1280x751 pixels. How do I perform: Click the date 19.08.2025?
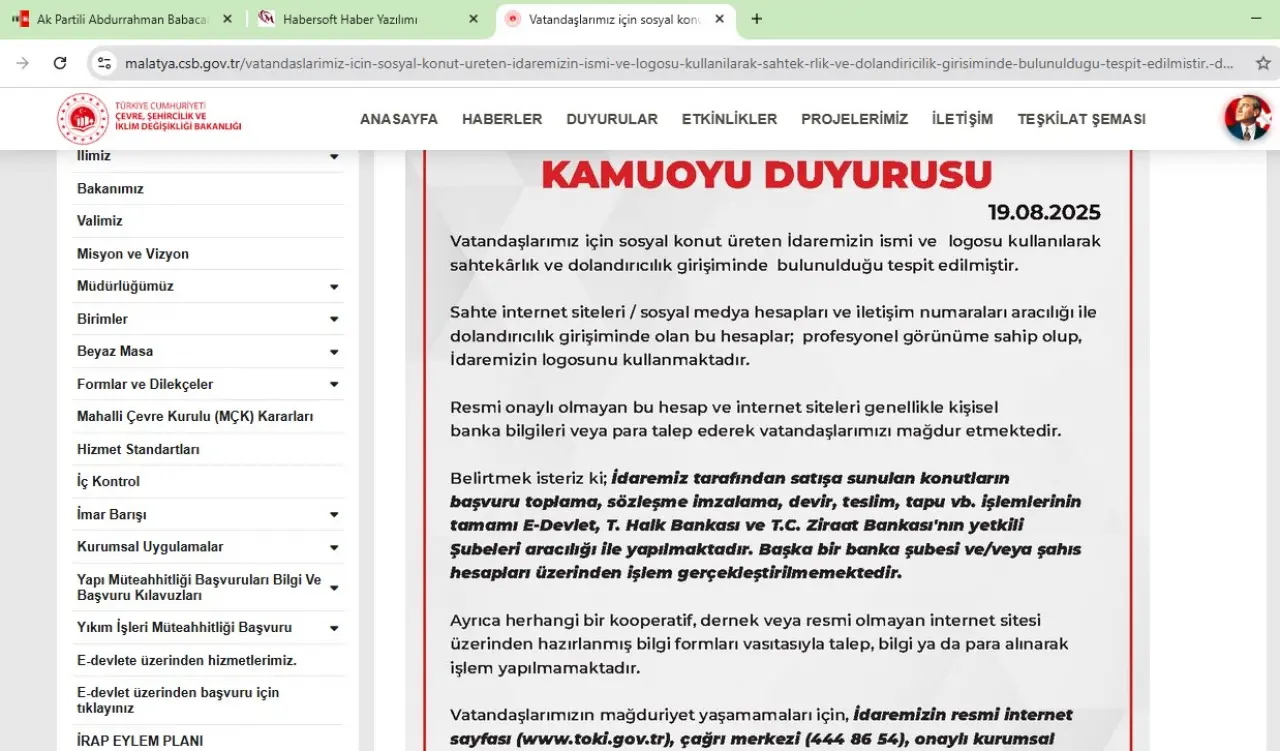1044,212
